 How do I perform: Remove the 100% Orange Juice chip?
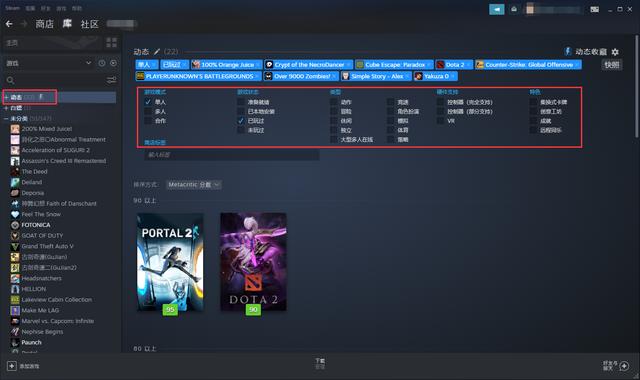coord(258,65)
